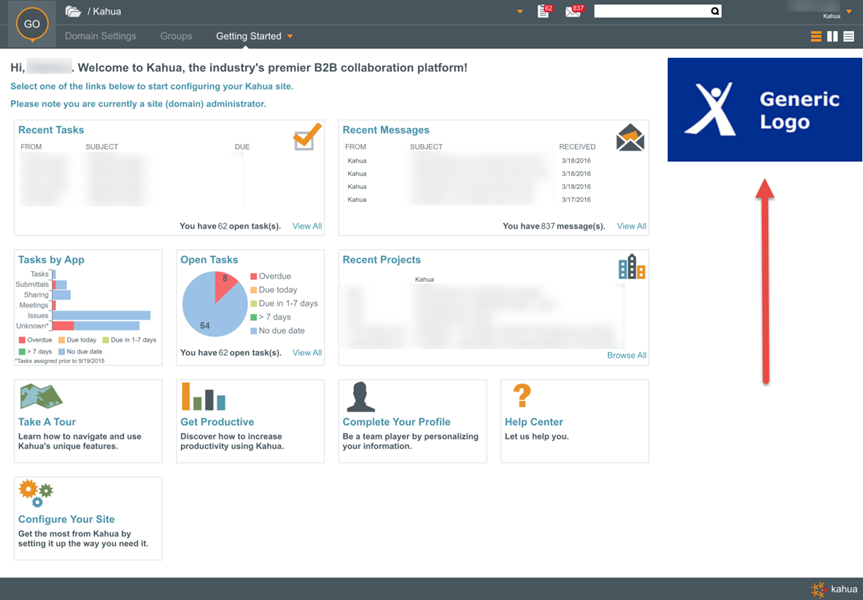Click the search magnifier icon
The width and height of the screenshot is (863, 600).
tap(715, 12)
